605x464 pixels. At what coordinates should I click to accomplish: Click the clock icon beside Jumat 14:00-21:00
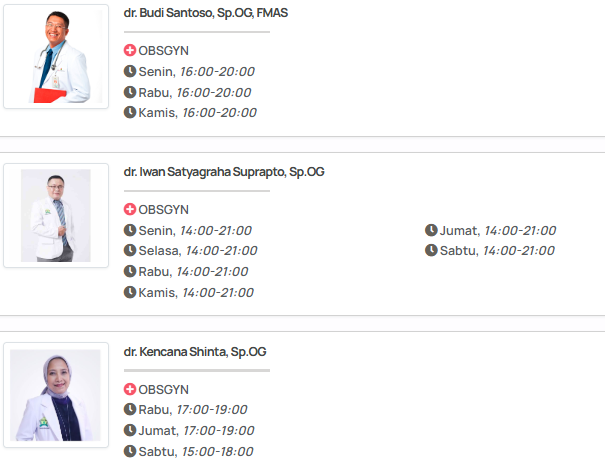(431, 230)
